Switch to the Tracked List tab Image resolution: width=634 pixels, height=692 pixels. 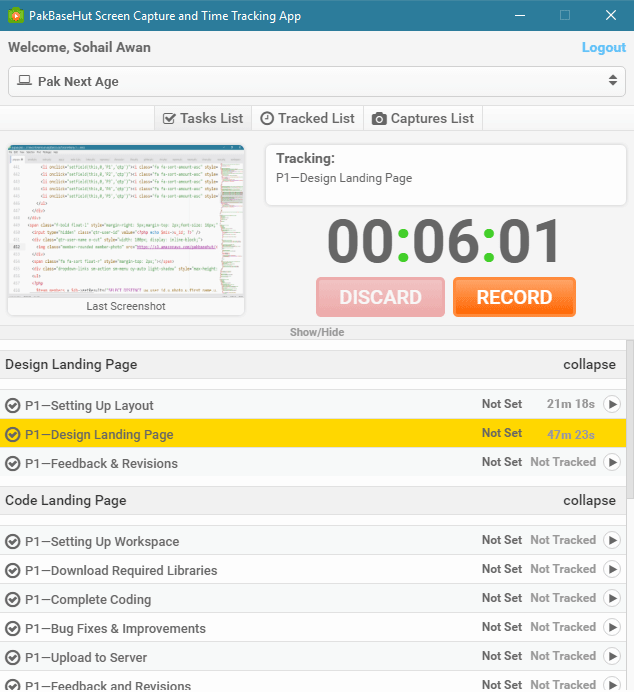point(308,118)
